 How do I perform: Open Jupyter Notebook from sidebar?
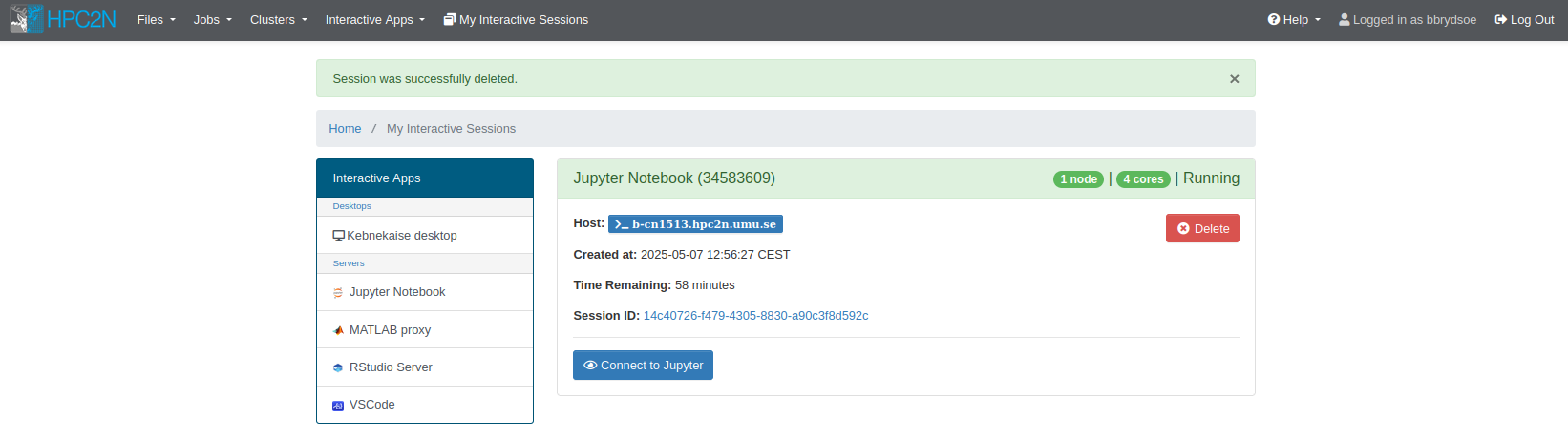tap(425, 292)
